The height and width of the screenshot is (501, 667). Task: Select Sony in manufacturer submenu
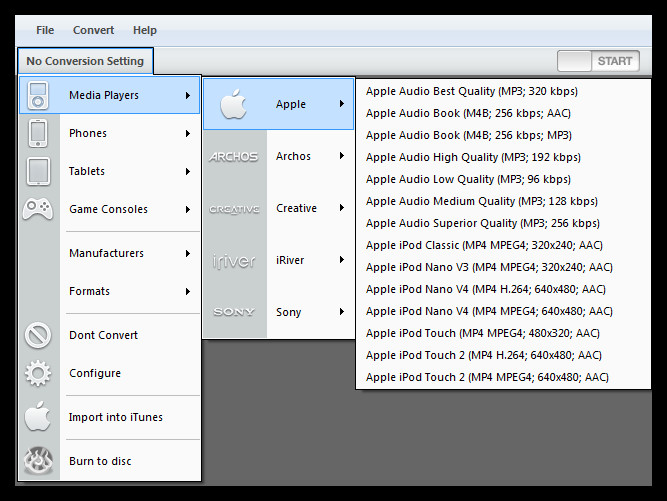click(279, 312)
